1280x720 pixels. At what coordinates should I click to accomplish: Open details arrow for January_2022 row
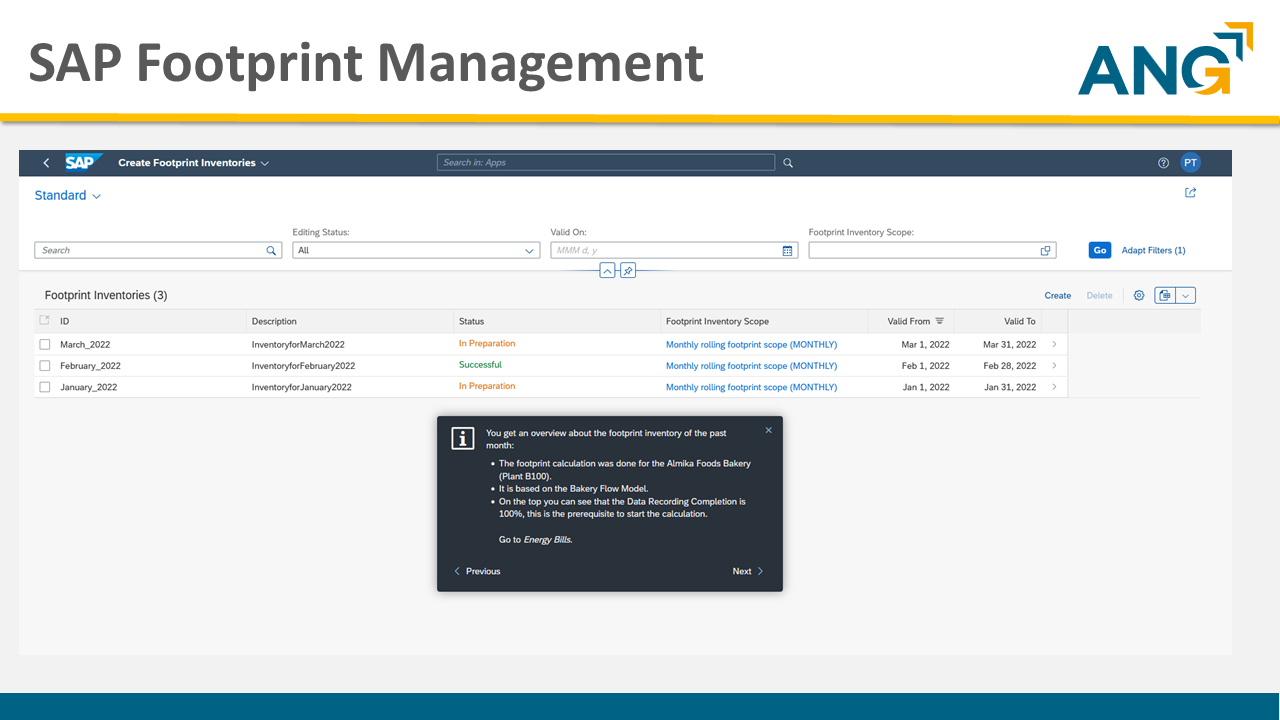tap(1054, 386)
